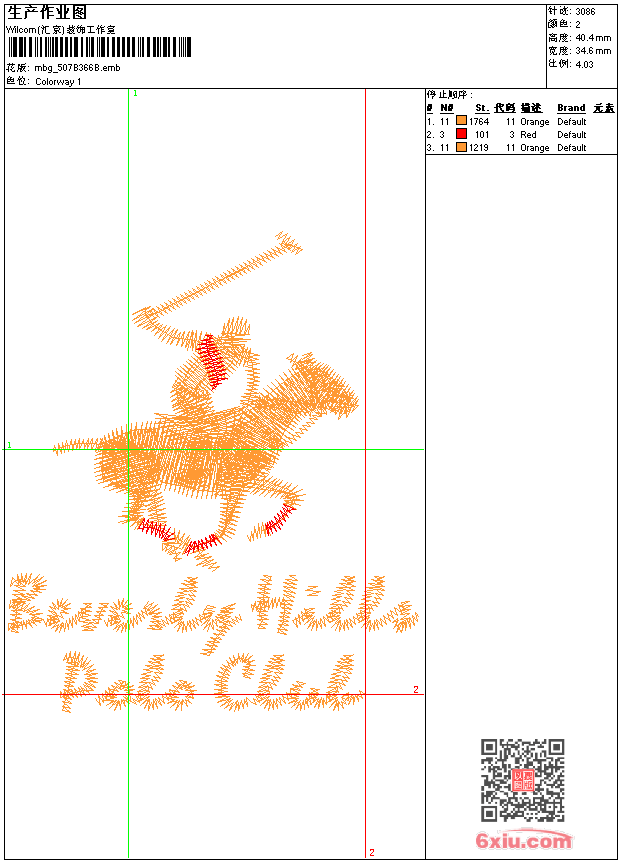Click red marker '2' at right of horizontal guide
620x860 pixels.
[416, 689]
